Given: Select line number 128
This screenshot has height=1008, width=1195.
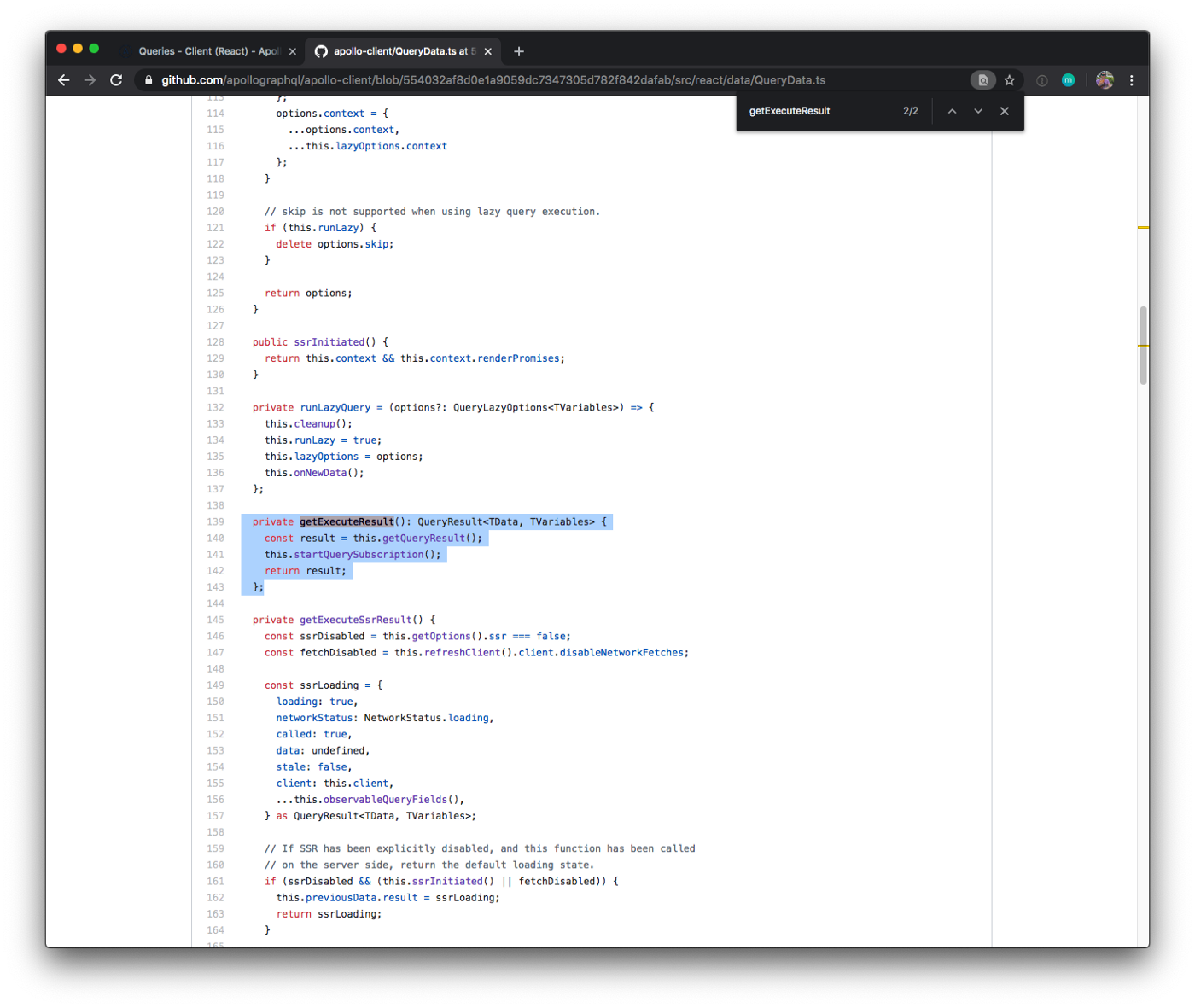Looking at the screenshot, I should 215,342.
